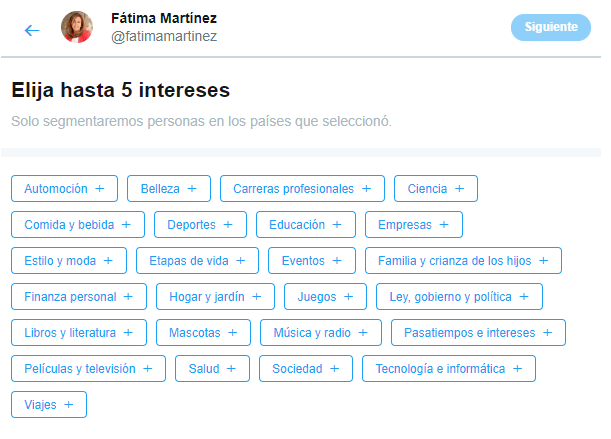611x439 pixels.
Task: Select Películas y televisión chip
Action: (x=88, y=368)
